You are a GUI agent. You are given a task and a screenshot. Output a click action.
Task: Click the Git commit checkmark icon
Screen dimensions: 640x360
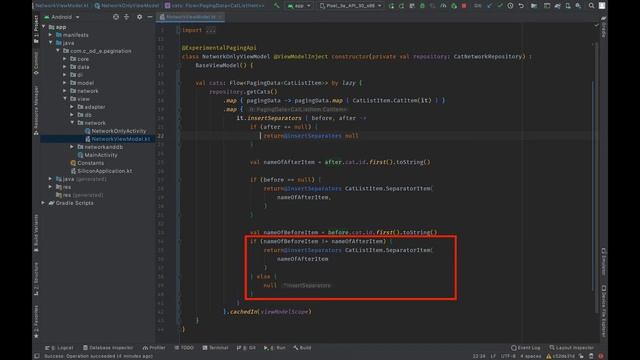click(x=500, y=6)
